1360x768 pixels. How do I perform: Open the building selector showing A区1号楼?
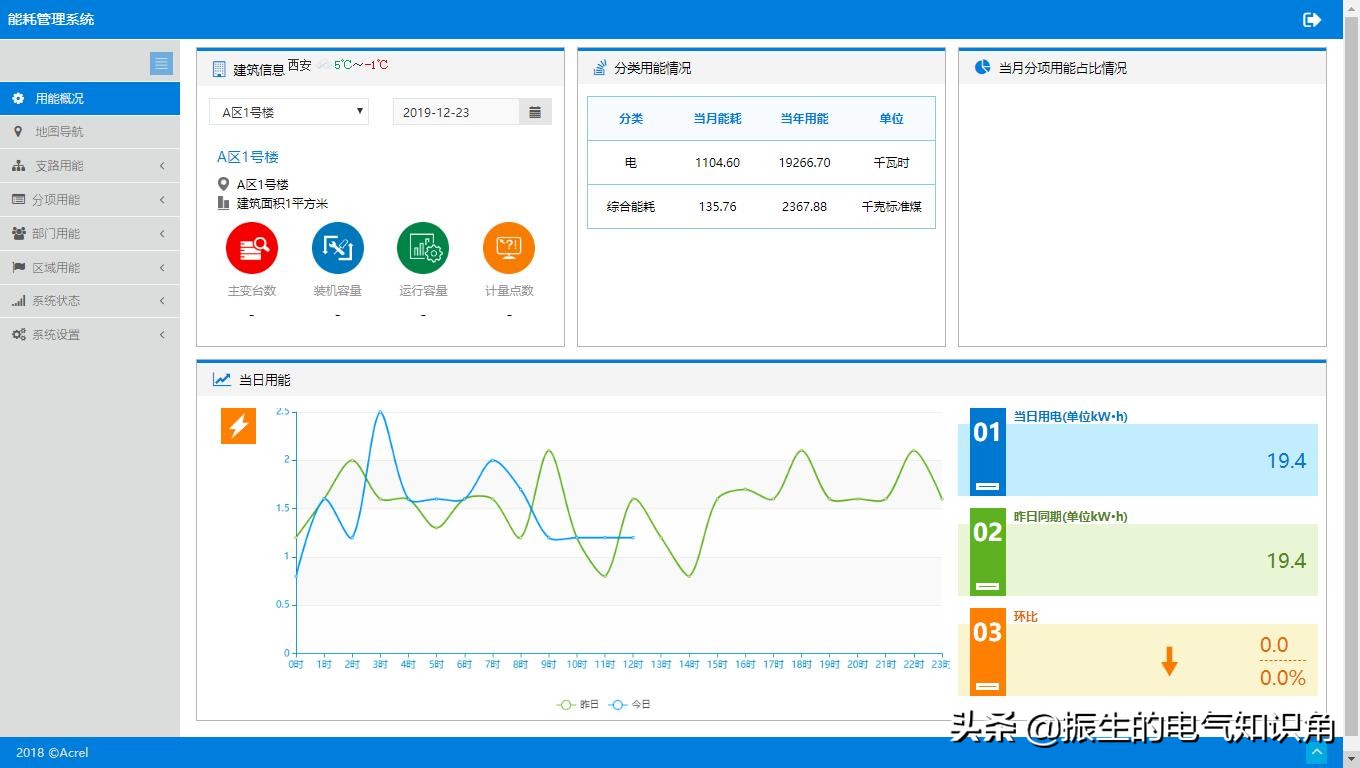288,111
